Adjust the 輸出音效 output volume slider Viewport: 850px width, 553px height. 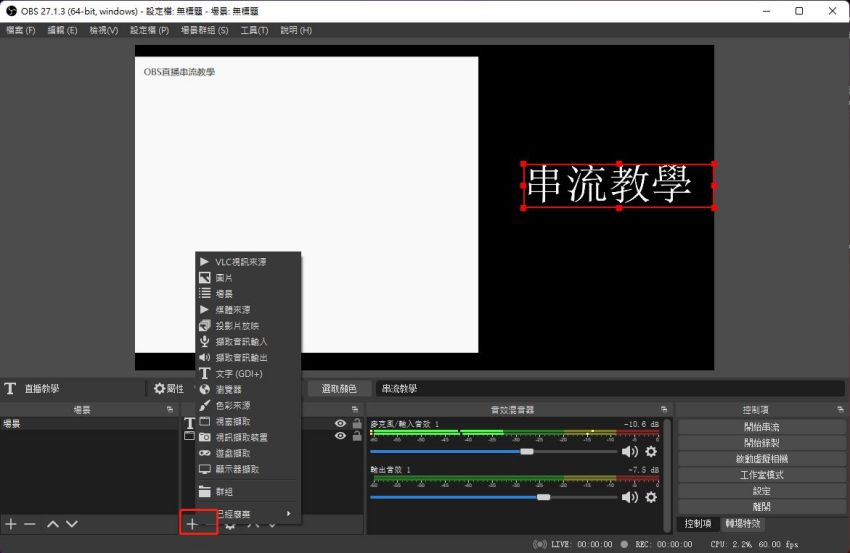(543, 497)
